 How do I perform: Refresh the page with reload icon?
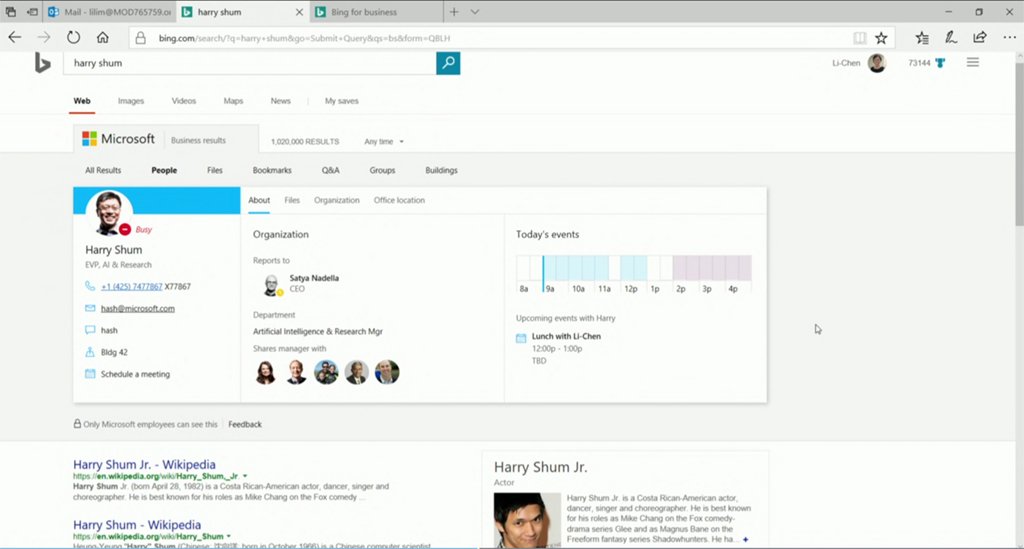(x=73, y=37)
